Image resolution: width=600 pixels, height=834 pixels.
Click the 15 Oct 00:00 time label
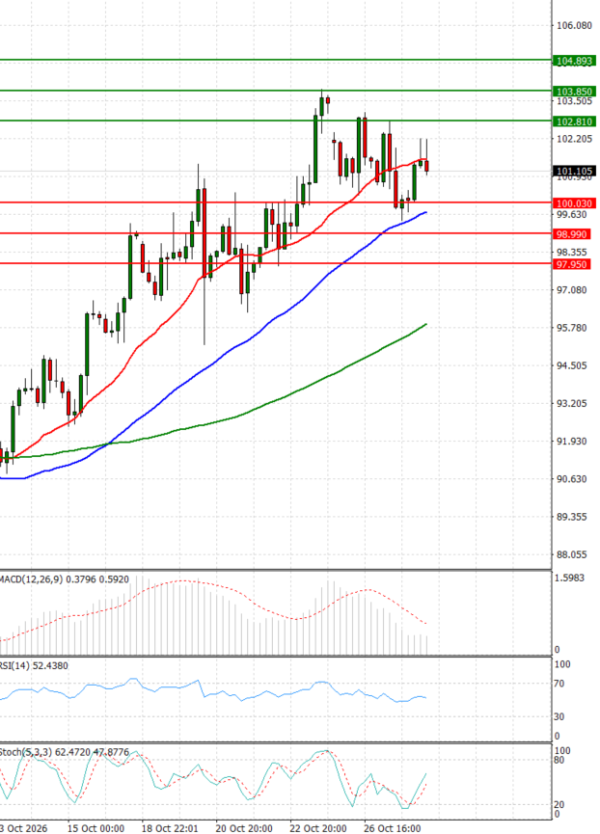(x=96, y=828)
